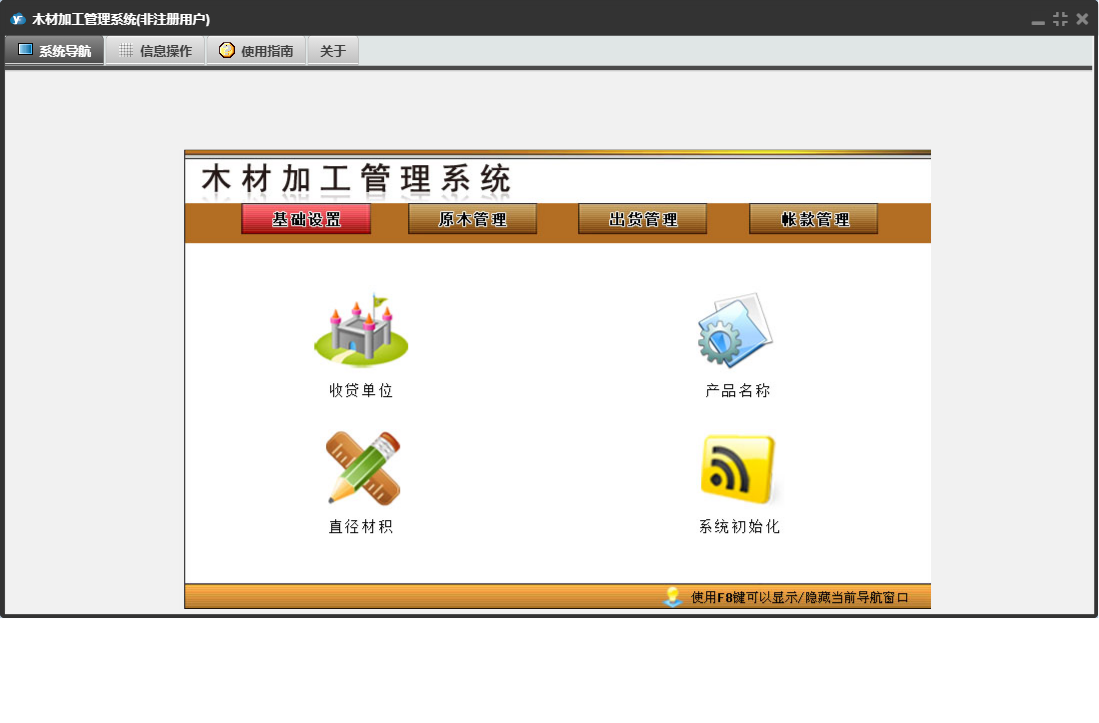Select the 帐款管理 button
The width and height of the screenshot is (1099, 723).
pyautogui.click(x=814, y=219)
